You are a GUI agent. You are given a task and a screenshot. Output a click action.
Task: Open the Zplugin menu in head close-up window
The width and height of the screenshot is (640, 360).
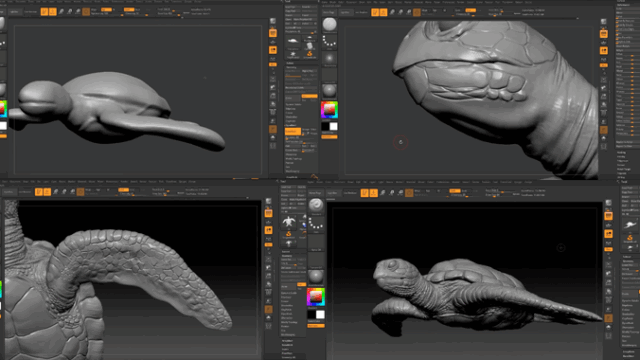(x=520, y=2)
